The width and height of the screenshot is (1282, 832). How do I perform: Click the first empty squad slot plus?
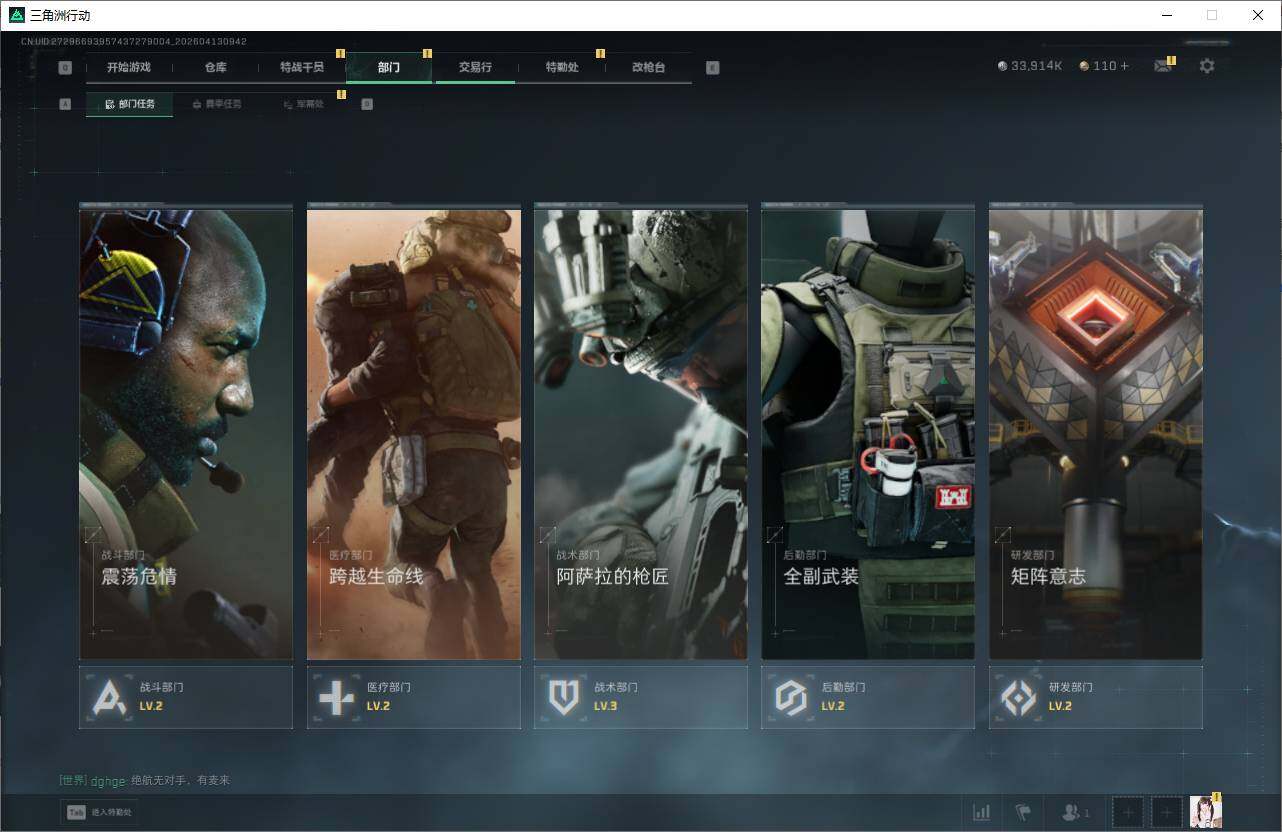coord(1127,812)
